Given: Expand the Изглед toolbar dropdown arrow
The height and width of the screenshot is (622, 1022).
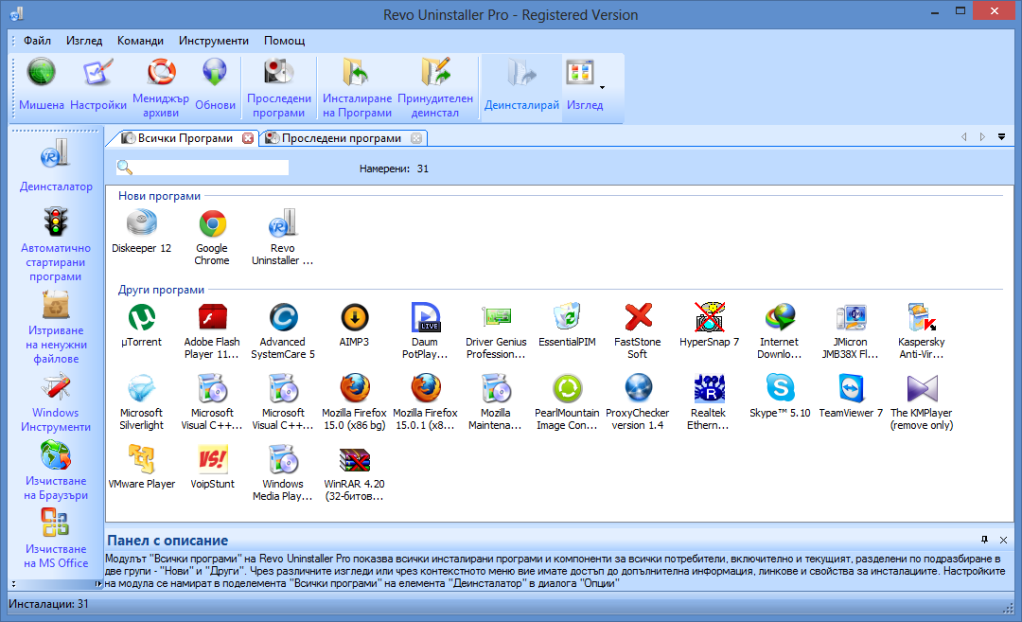Looking at the screenshot, I should (602, 87).
